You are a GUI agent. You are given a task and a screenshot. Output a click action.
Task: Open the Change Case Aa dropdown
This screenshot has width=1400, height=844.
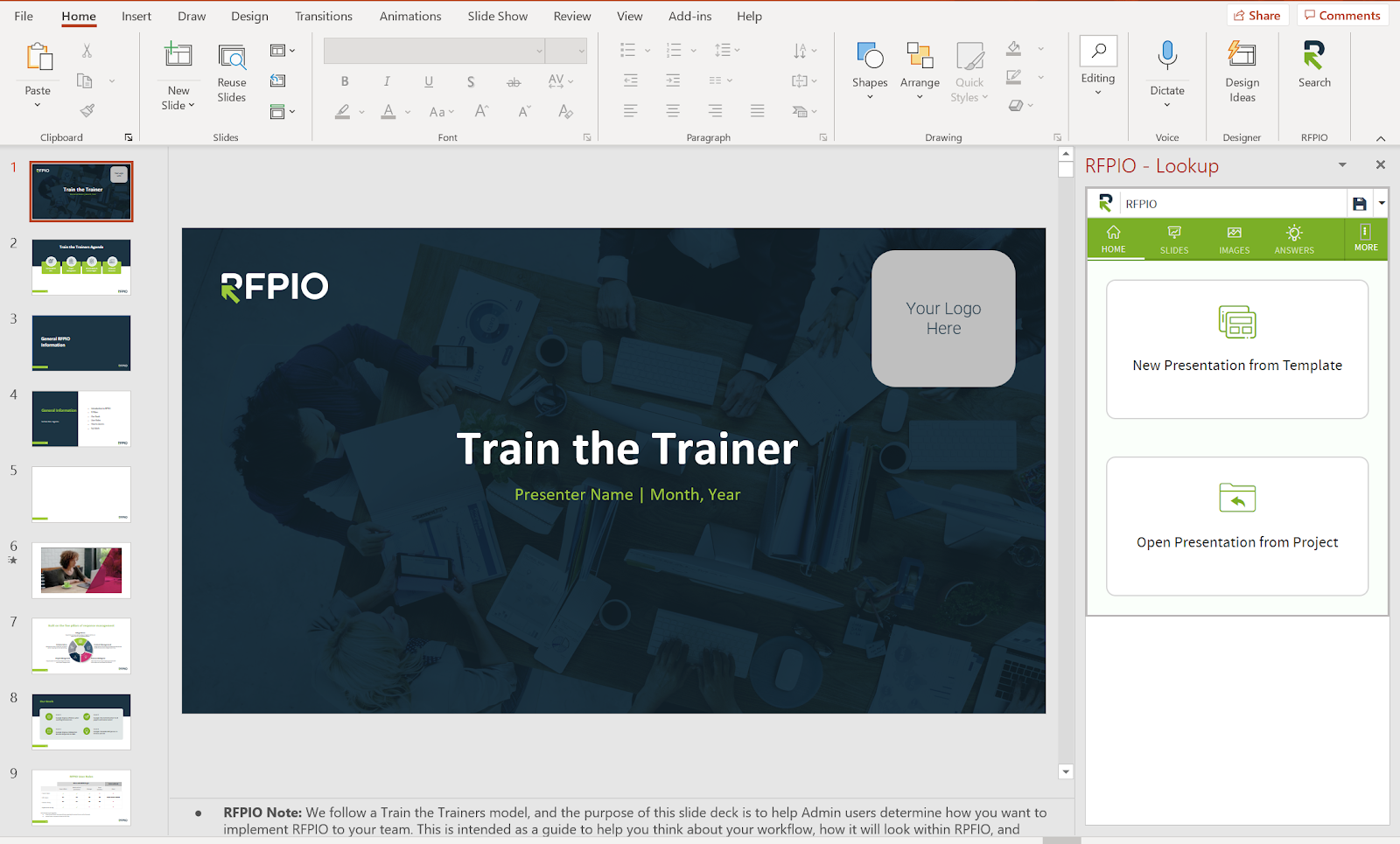pyautogui.click(x=442, y=112)
